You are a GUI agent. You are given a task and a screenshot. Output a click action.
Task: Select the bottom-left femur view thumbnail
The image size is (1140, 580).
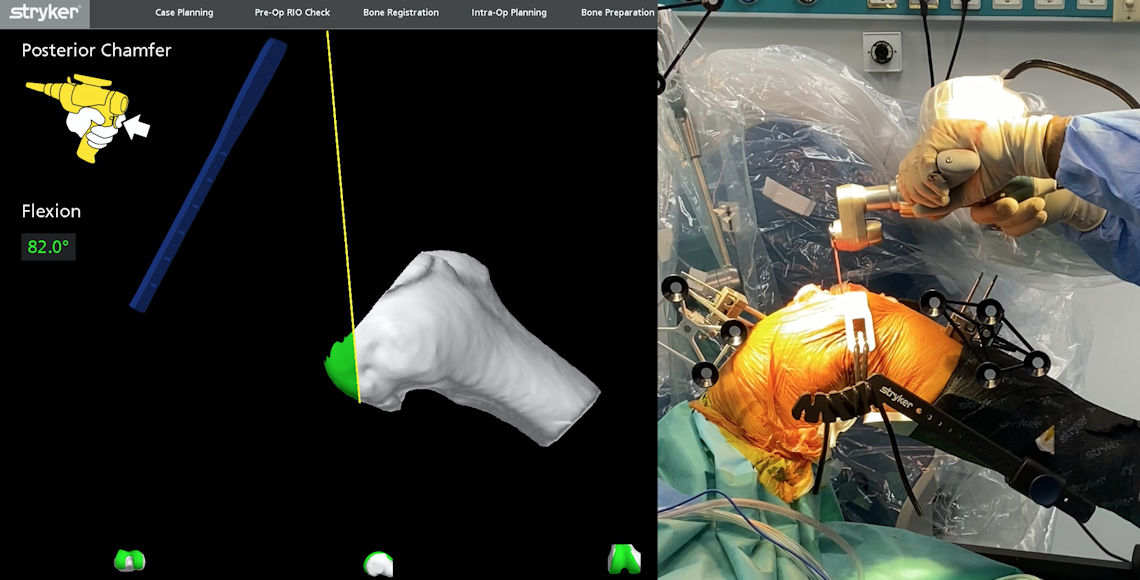click(129, 560)
